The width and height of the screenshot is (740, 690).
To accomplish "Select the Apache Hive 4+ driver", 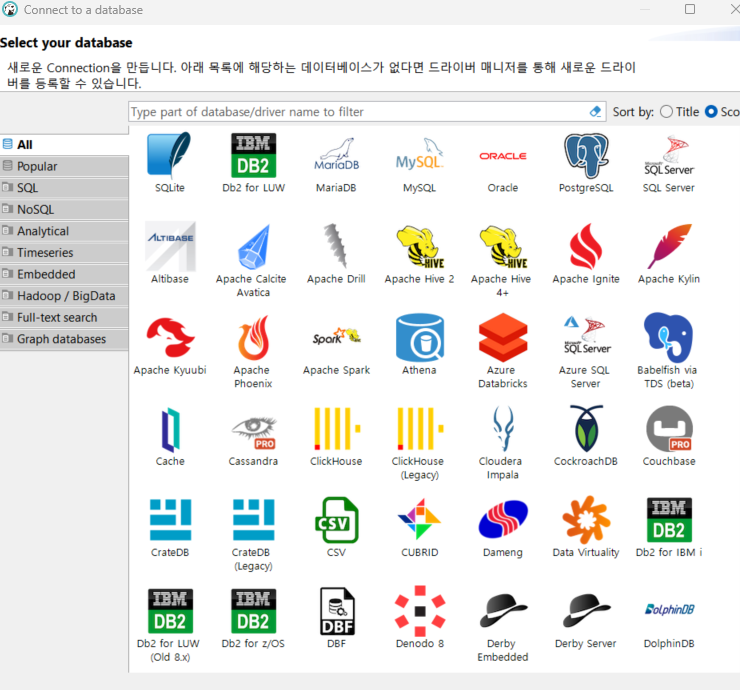I will (x=503, y=246).
